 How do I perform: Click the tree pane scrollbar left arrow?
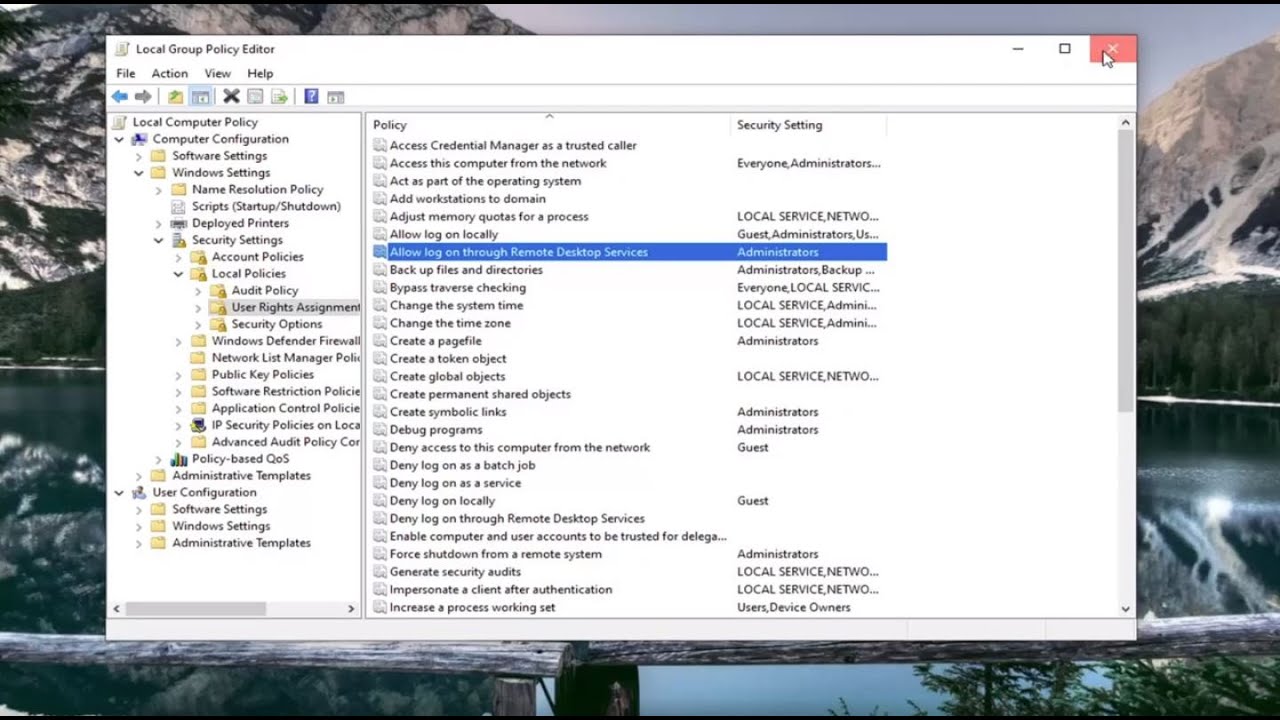[x=117, y=608]
